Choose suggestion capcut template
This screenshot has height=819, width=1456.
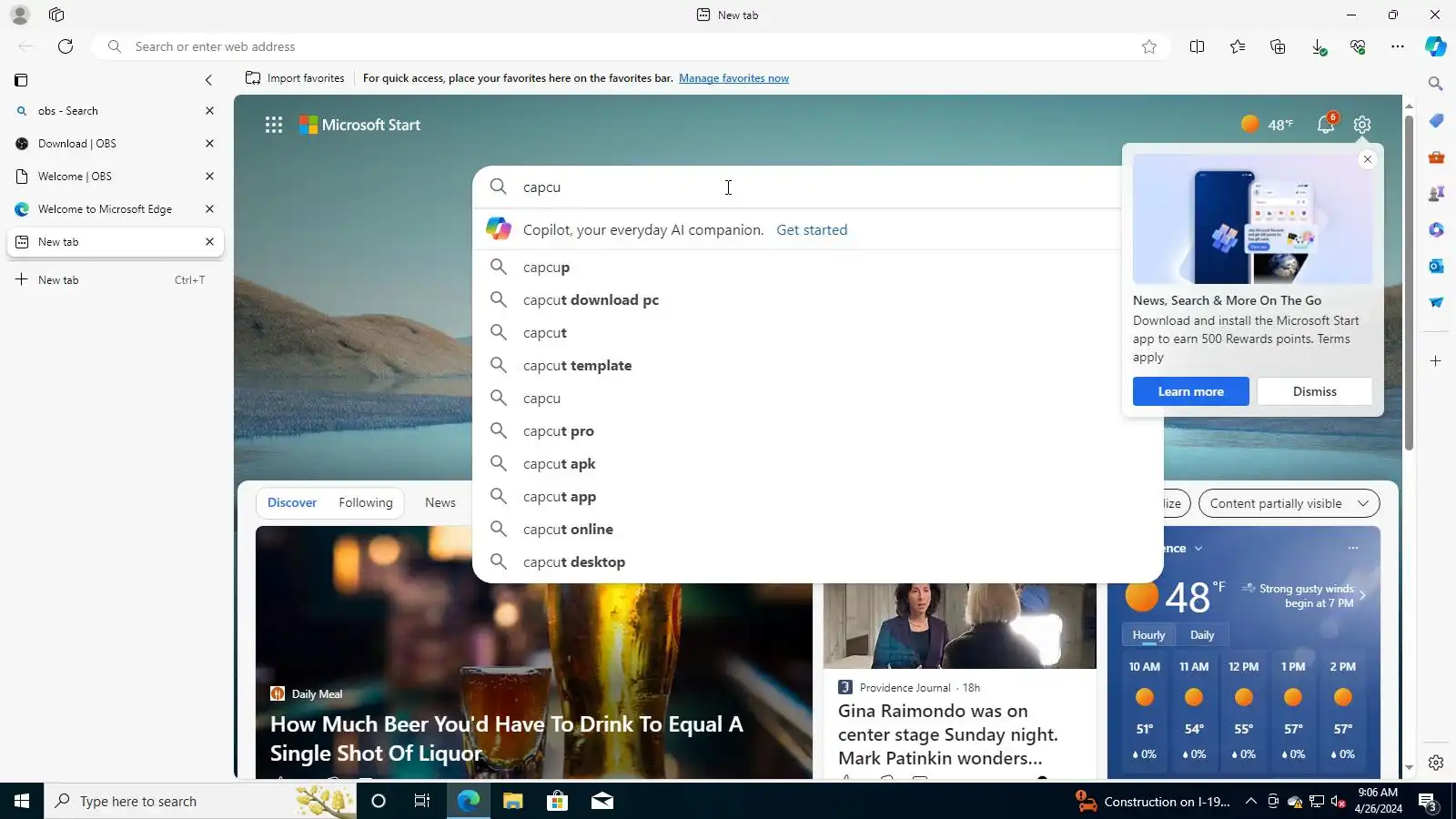click(x=818, y=366)
